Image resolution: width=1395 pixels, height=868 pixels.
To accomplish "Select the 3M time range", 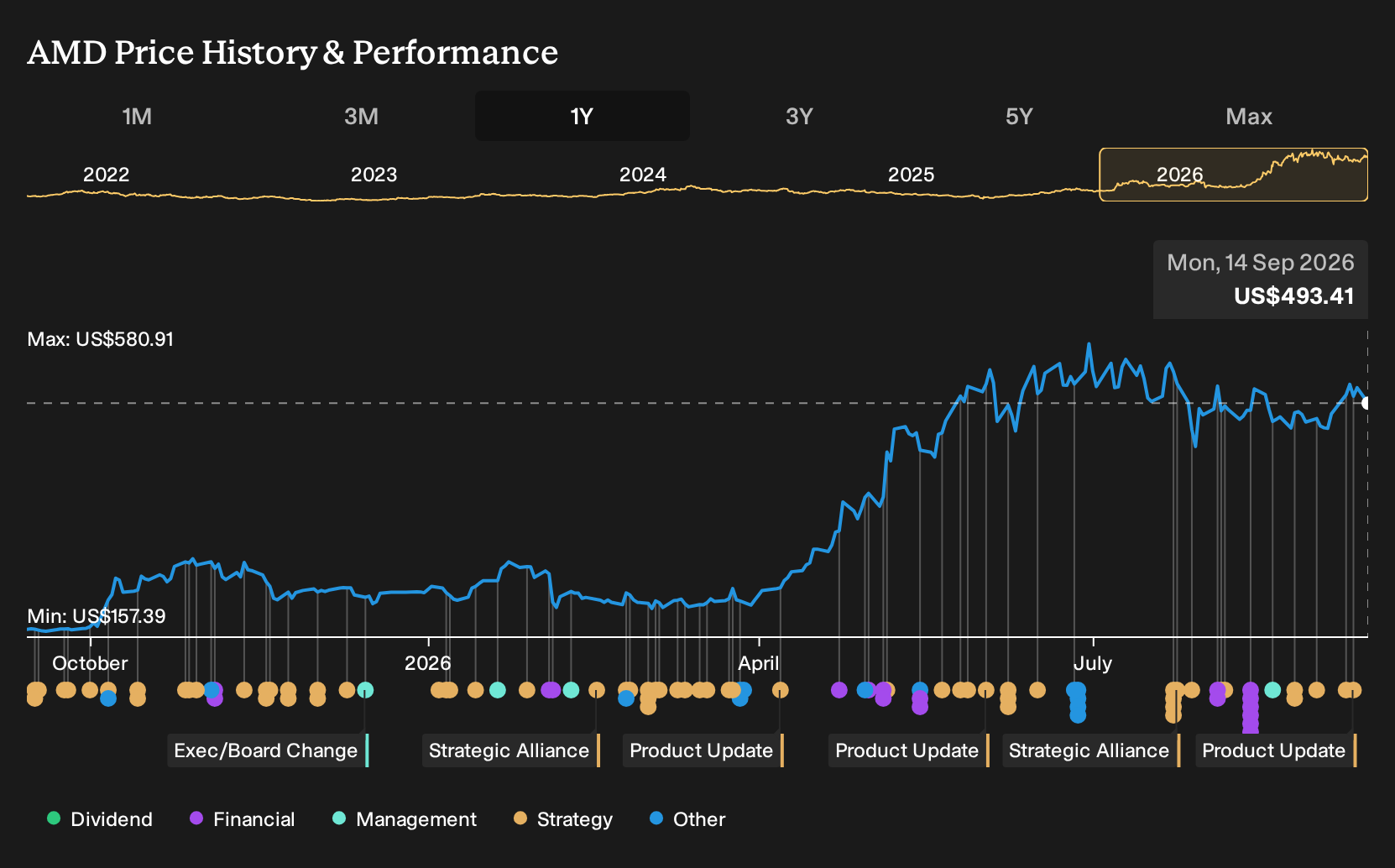I will coord(361,116).
